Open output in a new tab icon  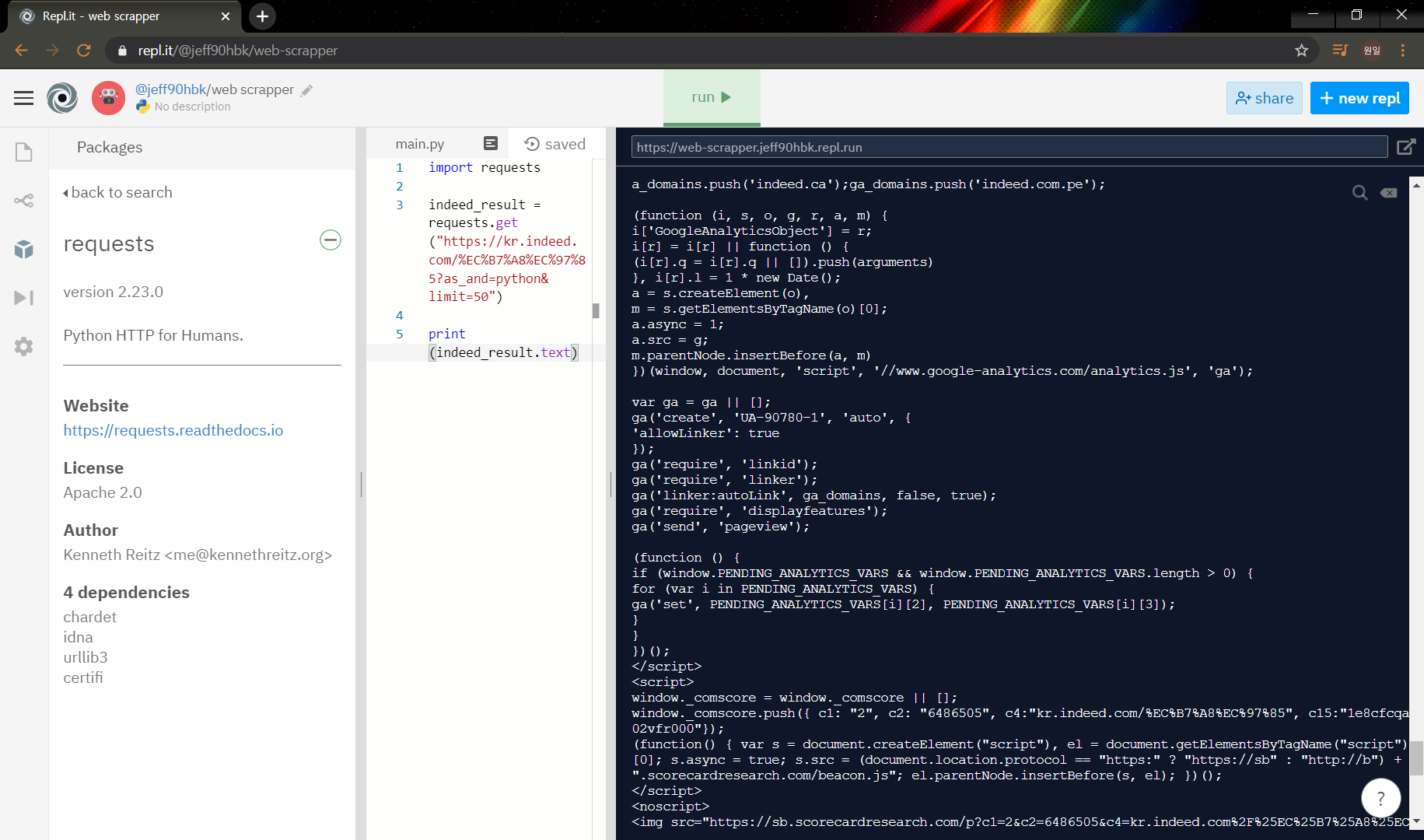(x=1406, y=147)
